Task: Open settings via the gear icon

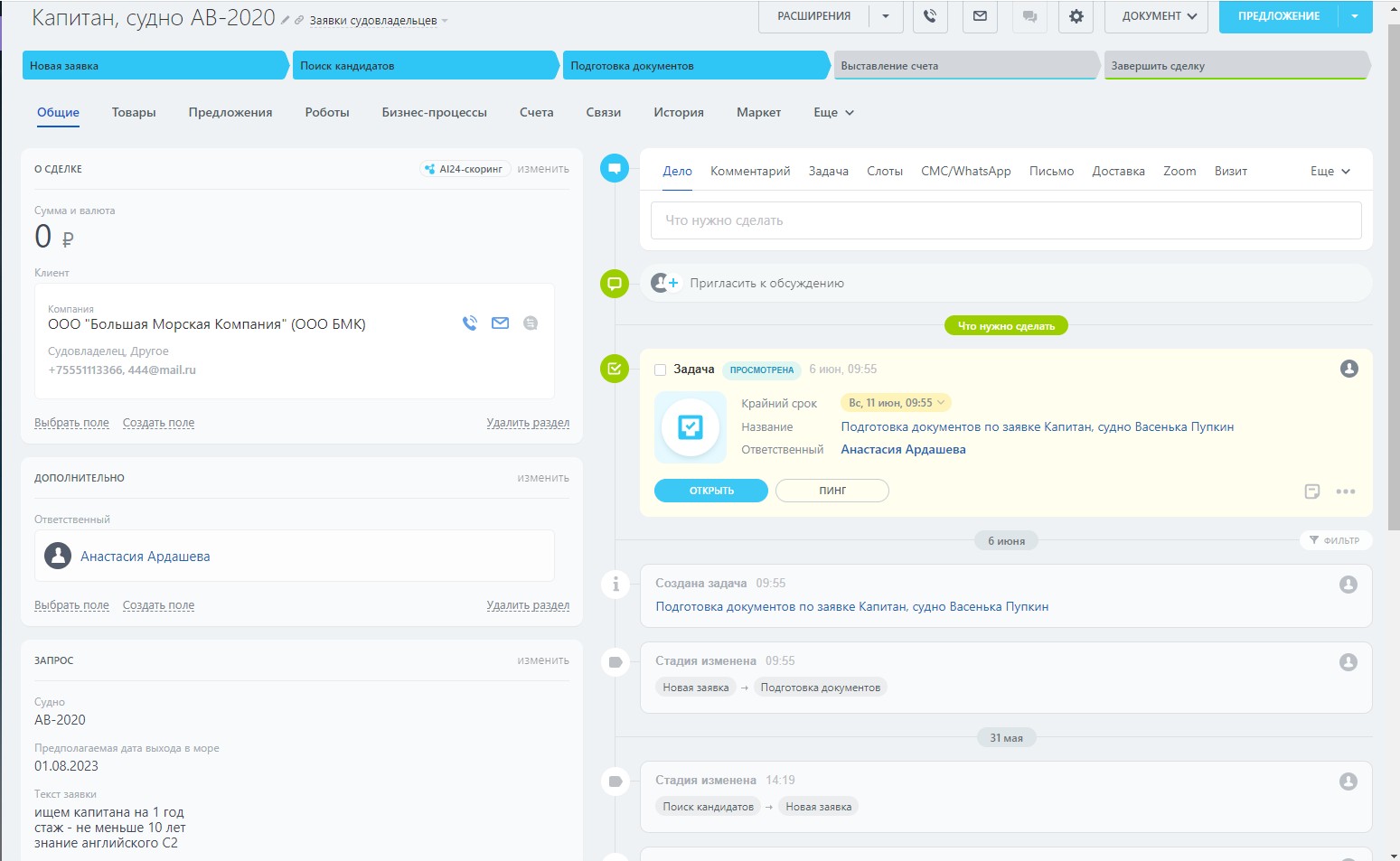Action: [x=1076, y=16]
